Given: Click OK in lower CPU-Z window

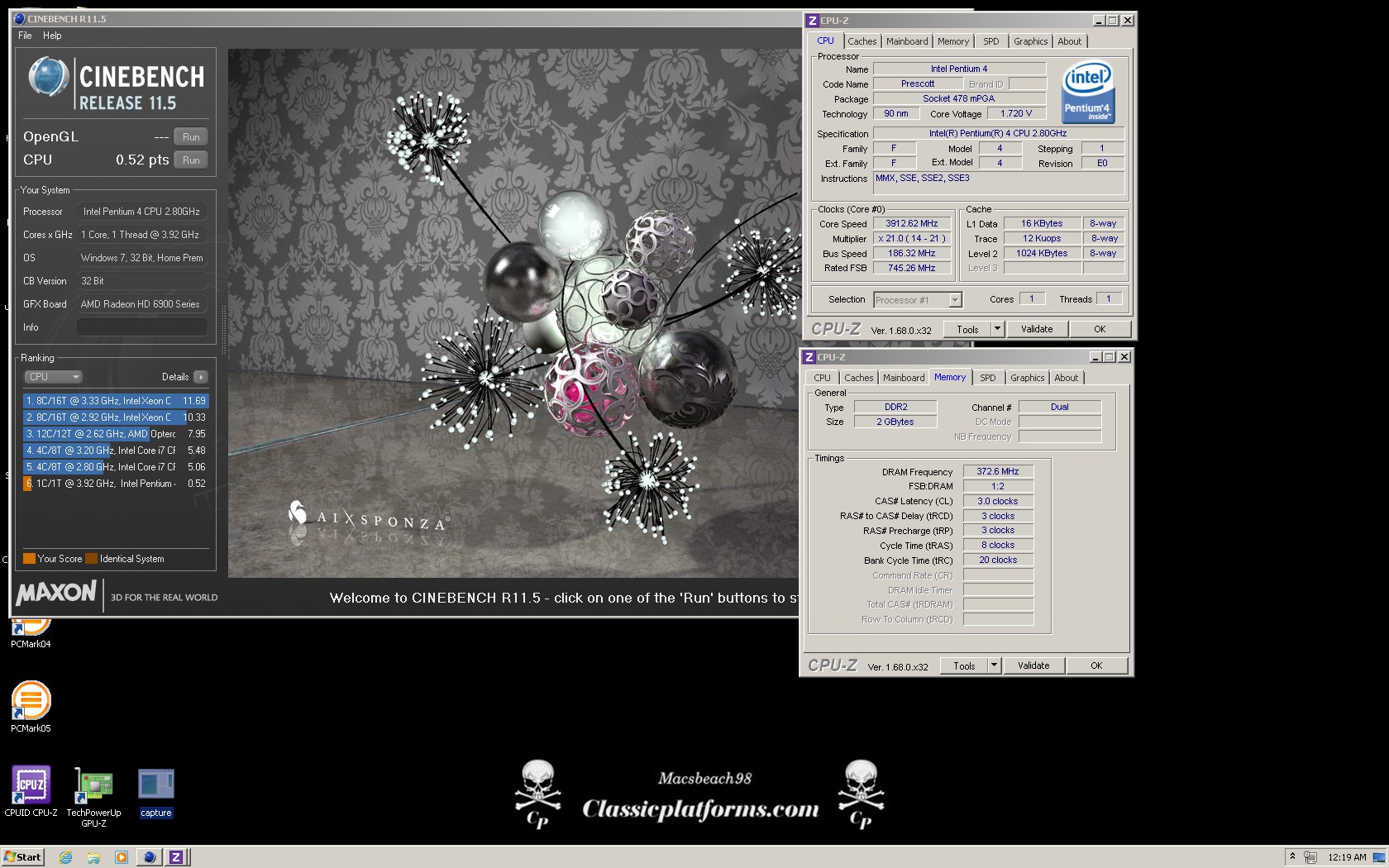Looking at the screenshot, I should tap(1096, 665).
